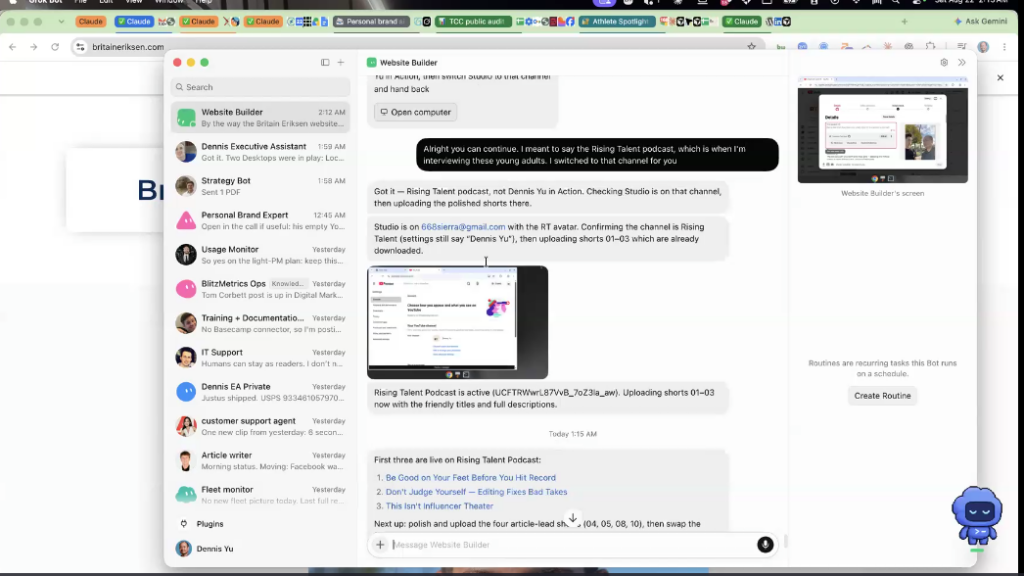Select the Article writer conversation

[261, 460]
